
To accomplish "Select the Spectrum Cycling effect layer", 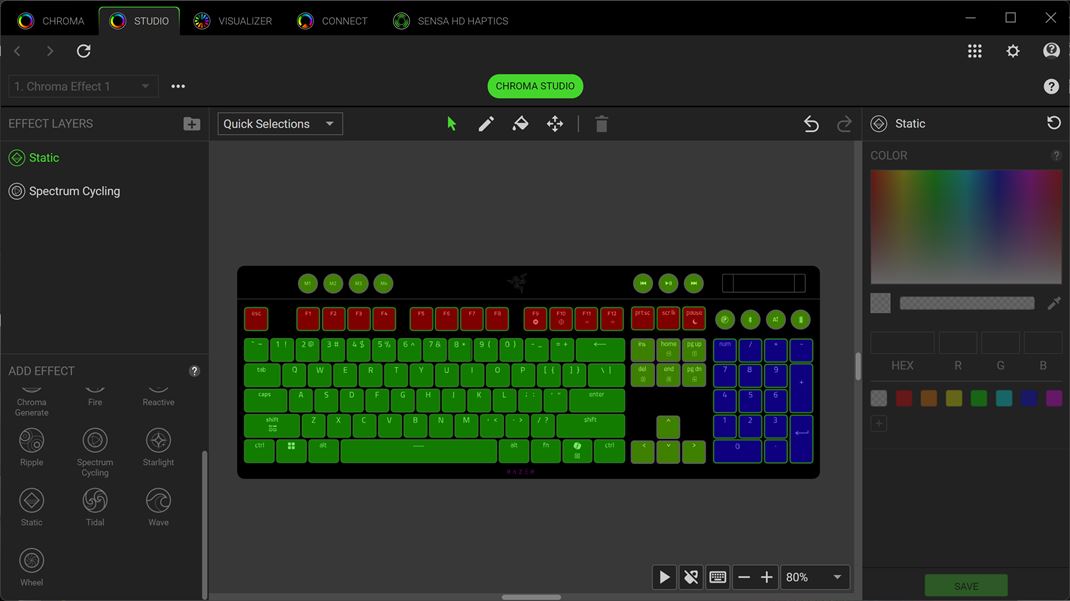I will click(104, 191).
